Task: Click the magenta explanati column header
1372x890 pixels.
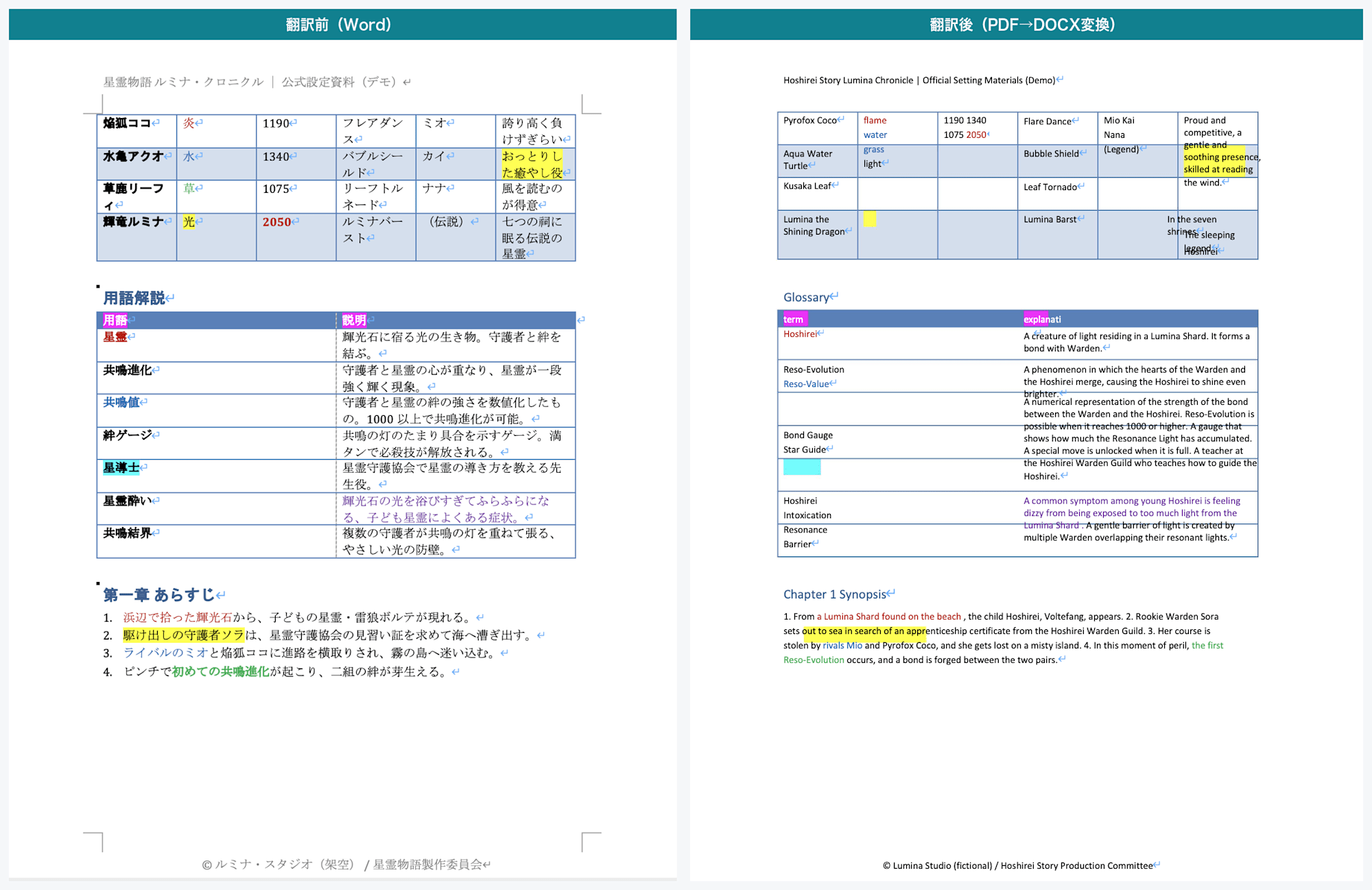Action: [1042, 319]
